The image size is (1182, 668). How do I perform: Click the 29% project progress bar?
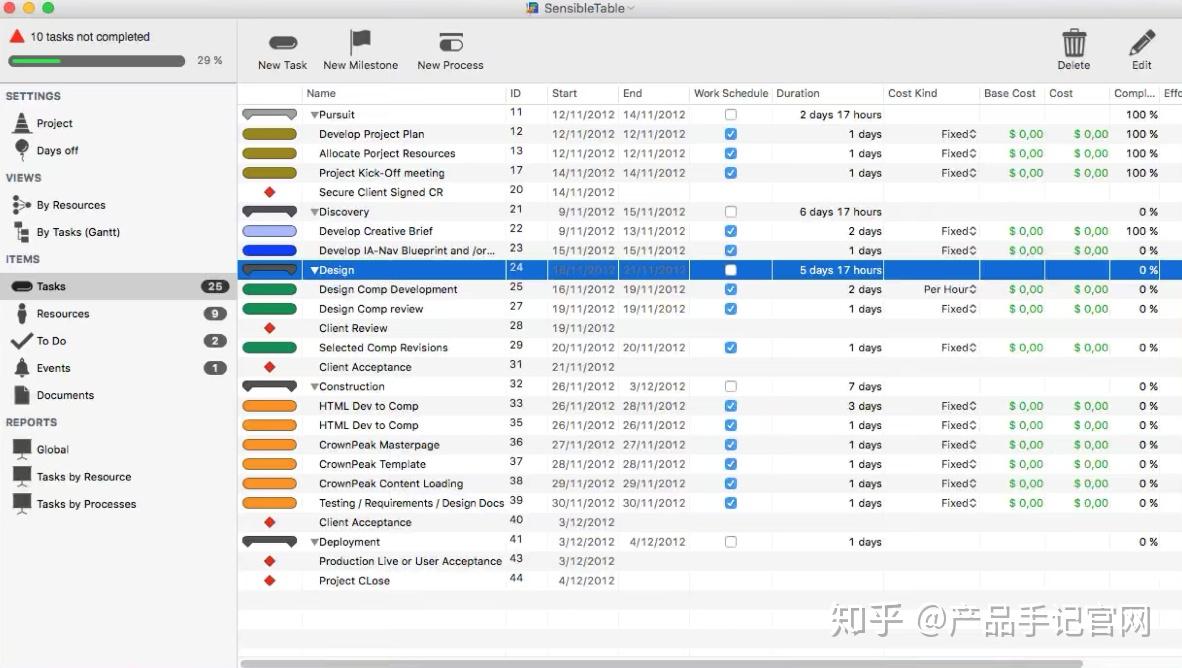(95, 60)
